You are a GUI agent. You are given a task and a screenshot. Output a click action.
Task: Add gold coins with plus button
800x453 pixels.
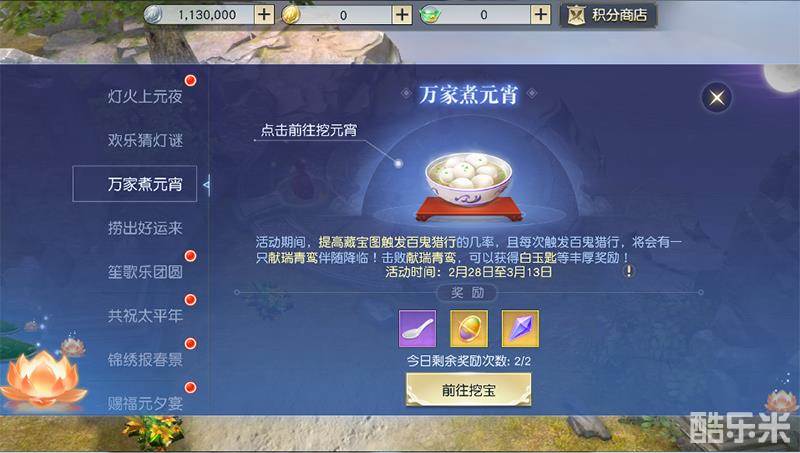point(402,15)
